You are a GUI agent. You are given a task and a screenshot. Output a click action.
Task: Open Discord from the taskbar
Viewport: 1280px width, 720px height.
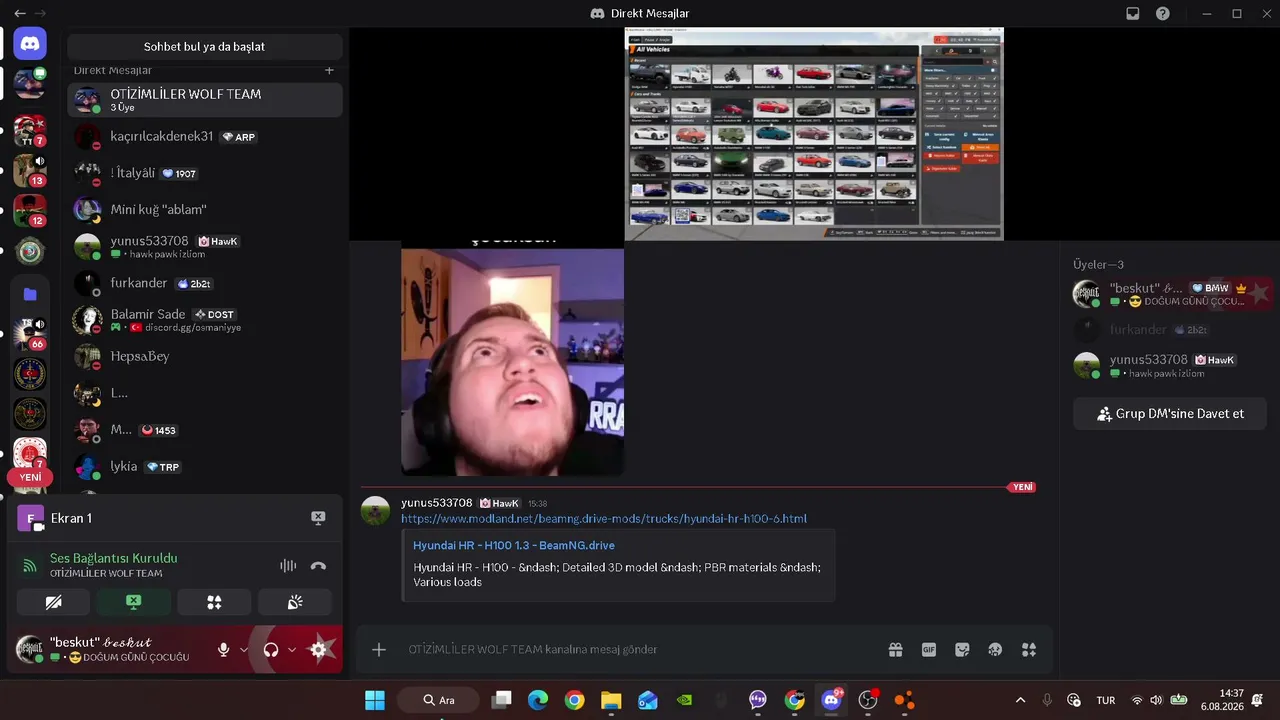point(831,700)
